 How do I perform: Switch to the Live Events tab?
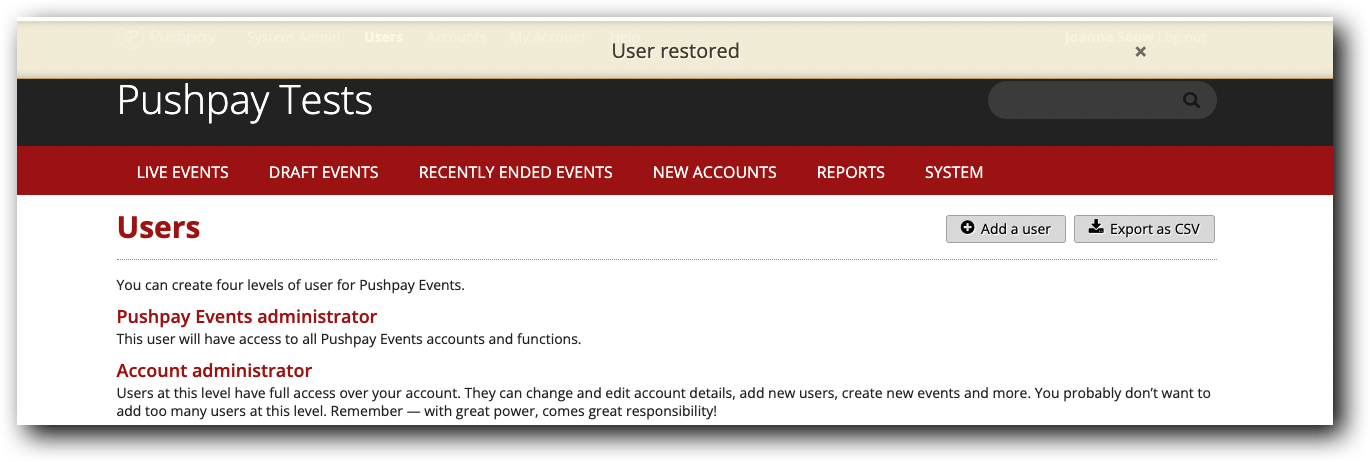pos(183,172)
